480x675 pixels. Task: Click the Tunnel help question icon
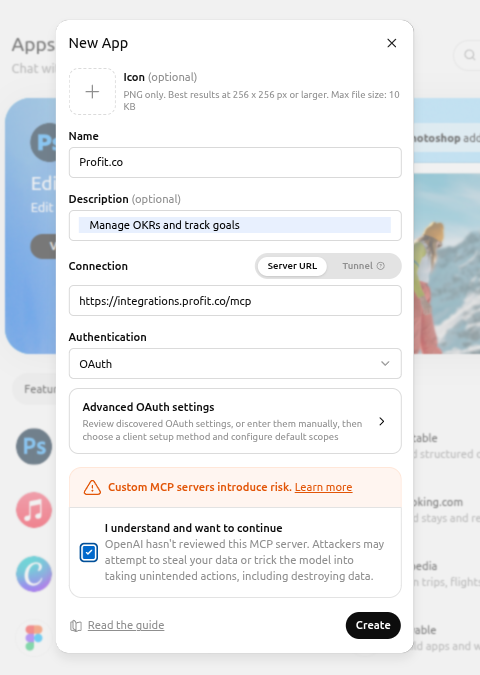pyautogui.click(x=381, y=266)
